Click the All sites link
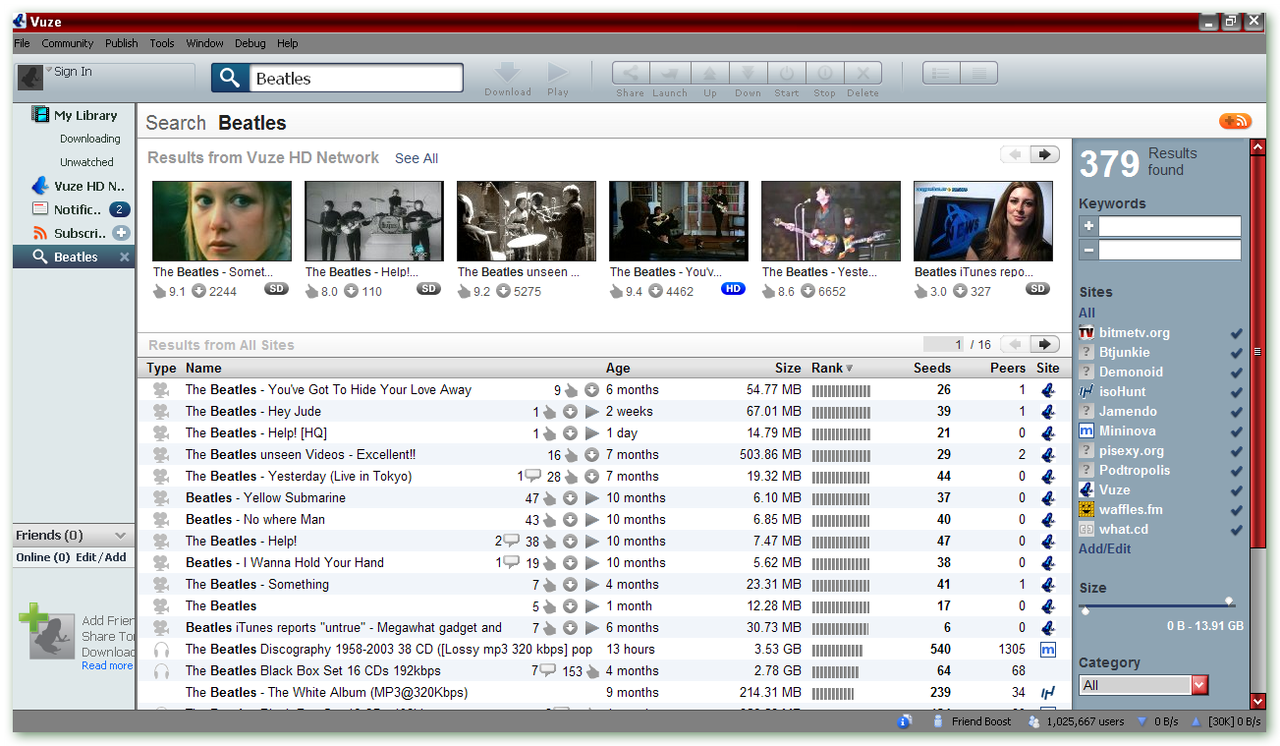The width and height of the screenshot is (1280, 746). point(1087,313)
